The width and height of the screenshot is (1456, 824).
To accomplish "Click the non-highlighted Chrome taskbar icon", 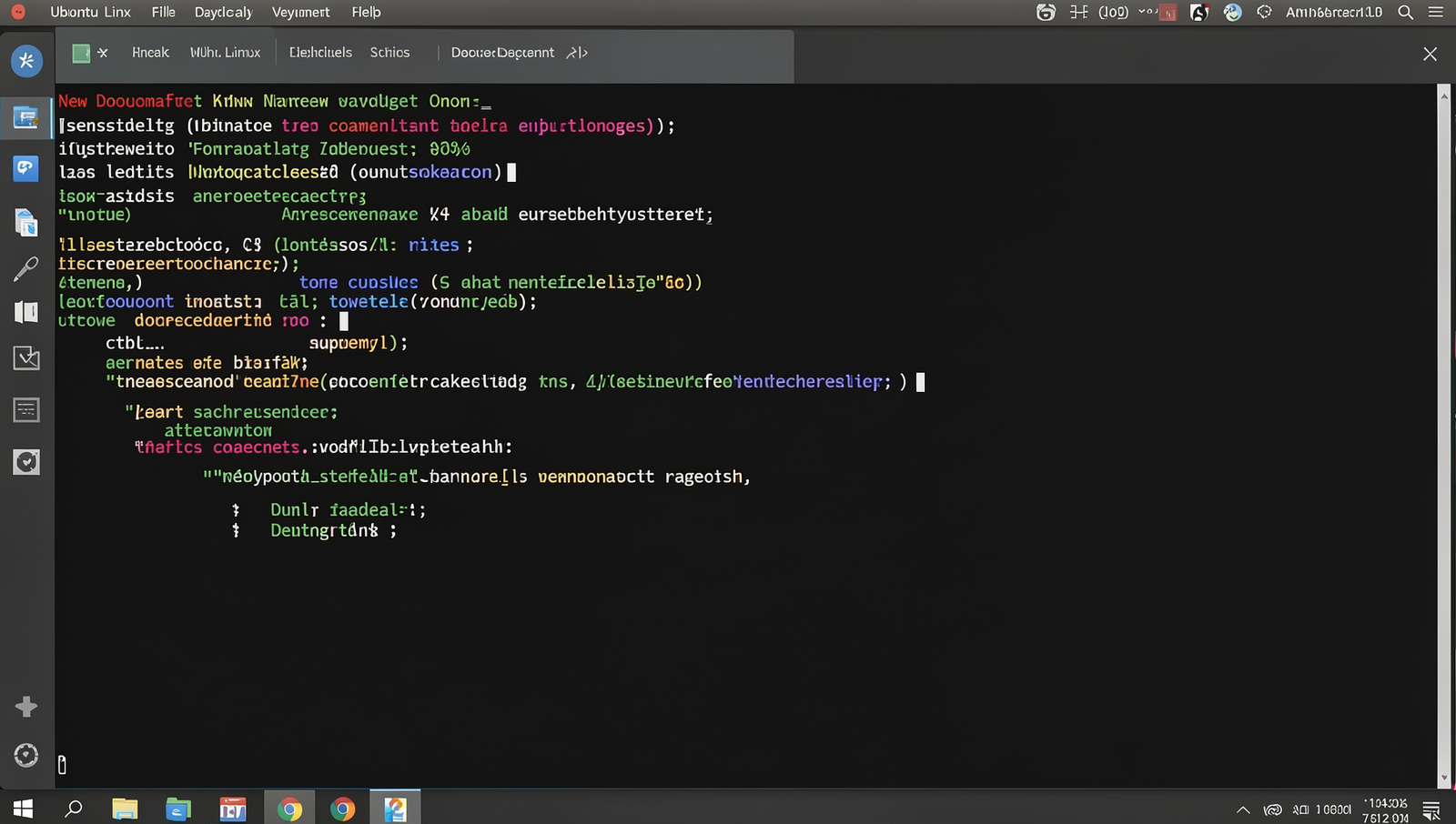I will (343, 808).
